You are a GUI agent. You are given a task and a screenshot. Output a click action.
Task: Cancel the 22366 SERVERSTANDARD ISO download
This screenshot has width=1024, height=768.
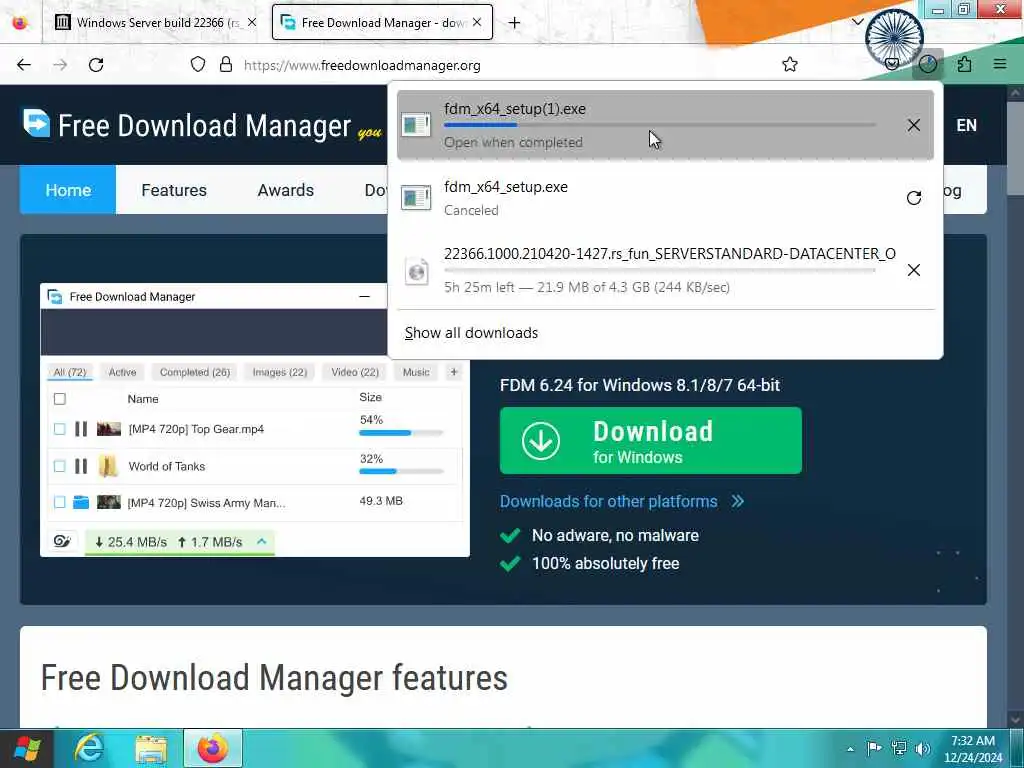tap(913, 270)
